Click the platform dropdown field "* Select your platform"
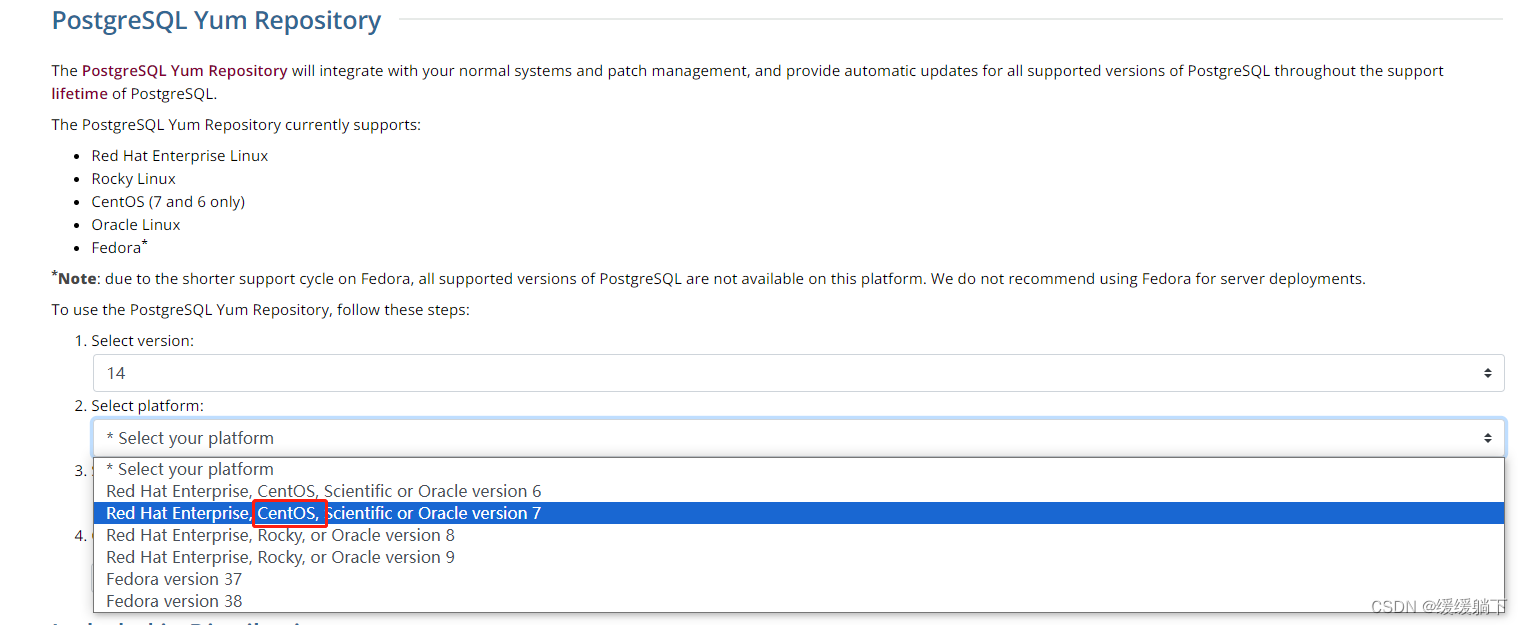The width and height of the screenshot is (1523, 625). click(x=798, y=438)
